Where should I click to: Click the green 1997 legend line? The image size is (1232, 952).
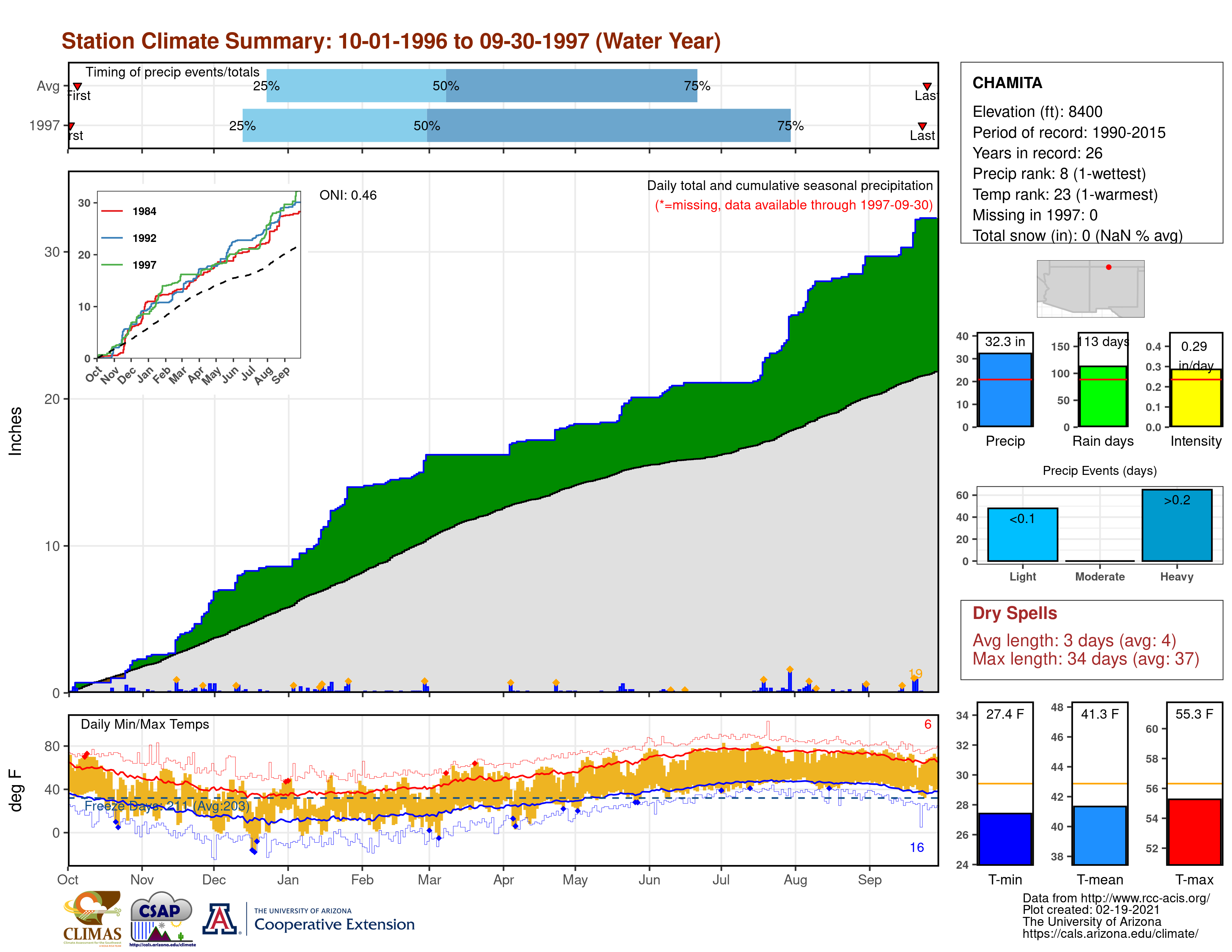coord(112,265)
